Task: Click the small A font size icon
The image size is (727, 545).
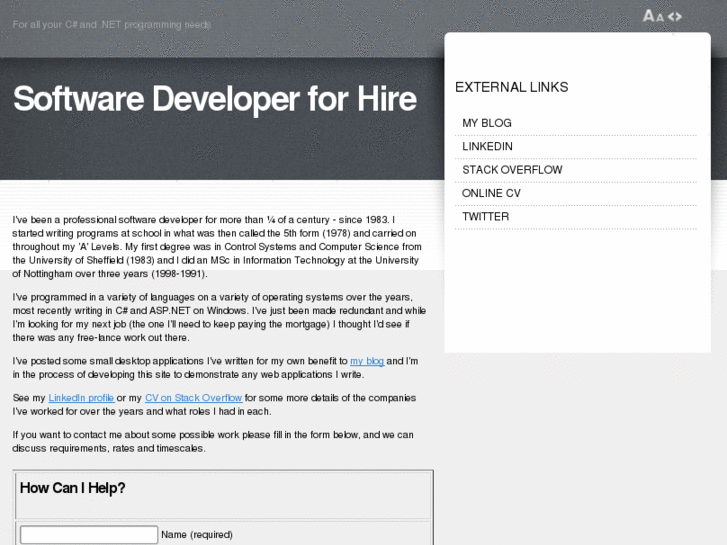Action: tap(660, 16)
